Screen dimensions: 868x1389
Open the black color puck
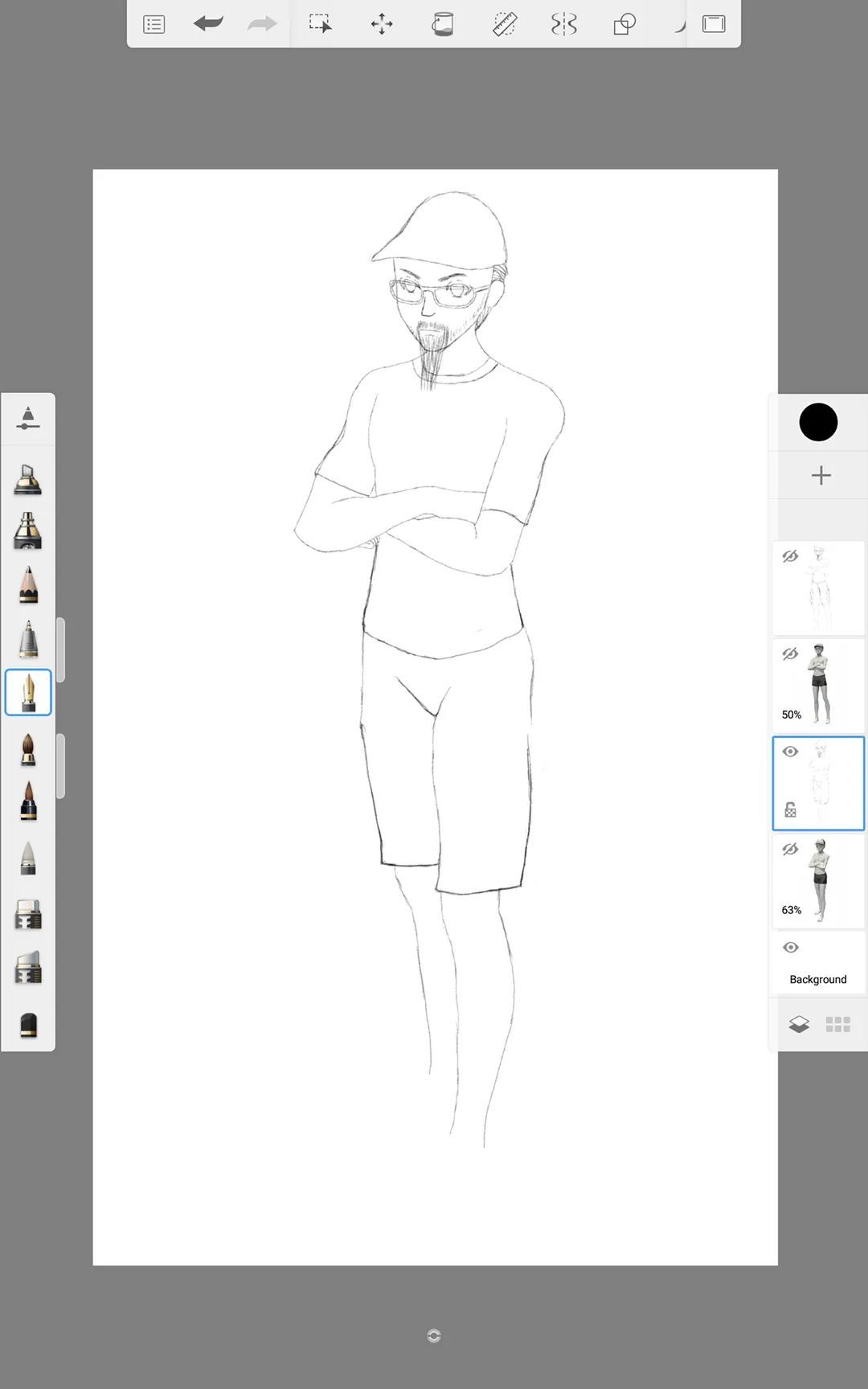click(818, 422)
